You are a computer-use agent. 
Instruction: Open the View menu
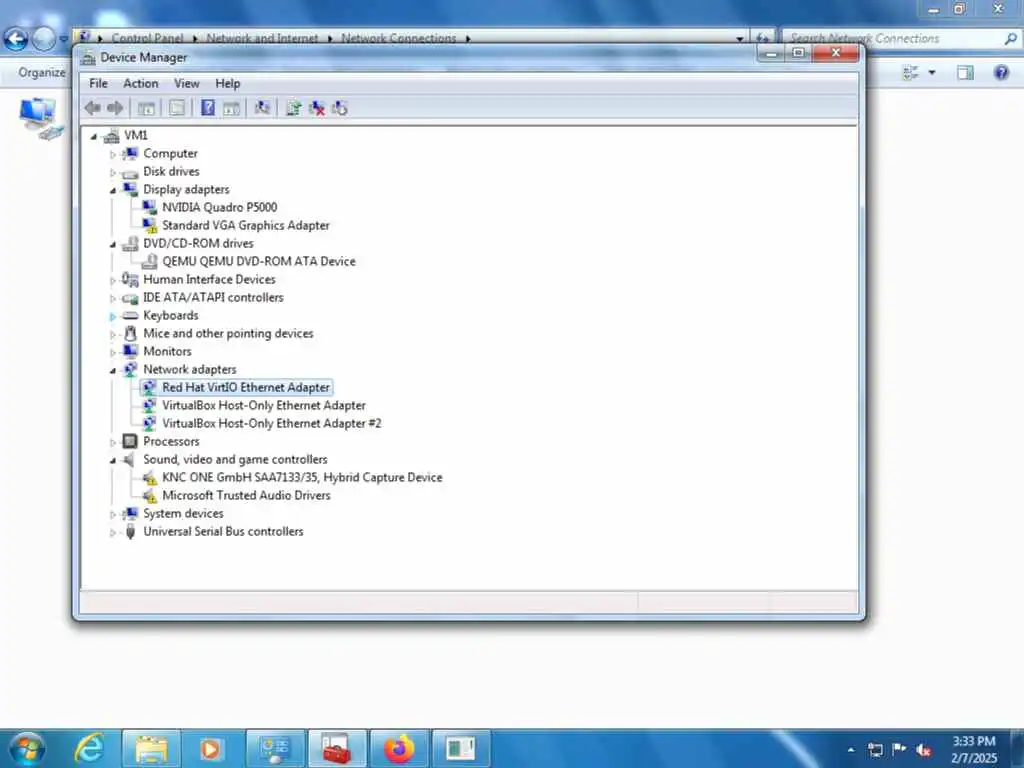pos(187,83)
